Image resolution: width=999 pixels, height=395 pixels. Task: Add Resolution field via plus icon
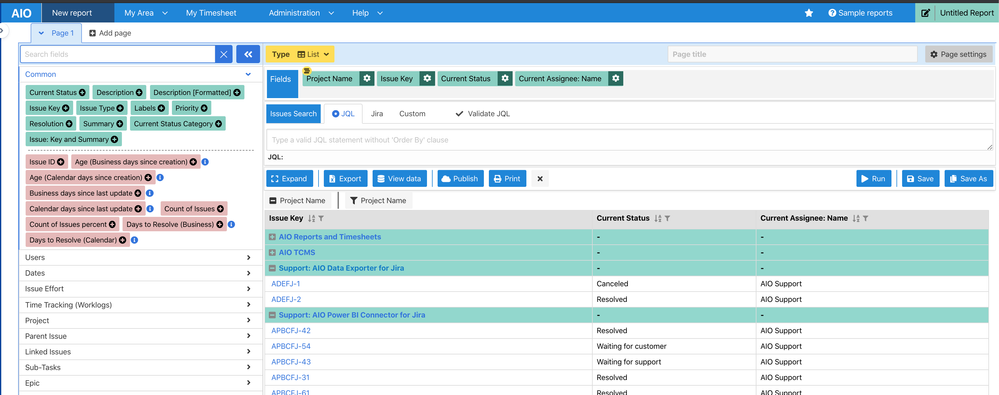[x=69, y=124]
